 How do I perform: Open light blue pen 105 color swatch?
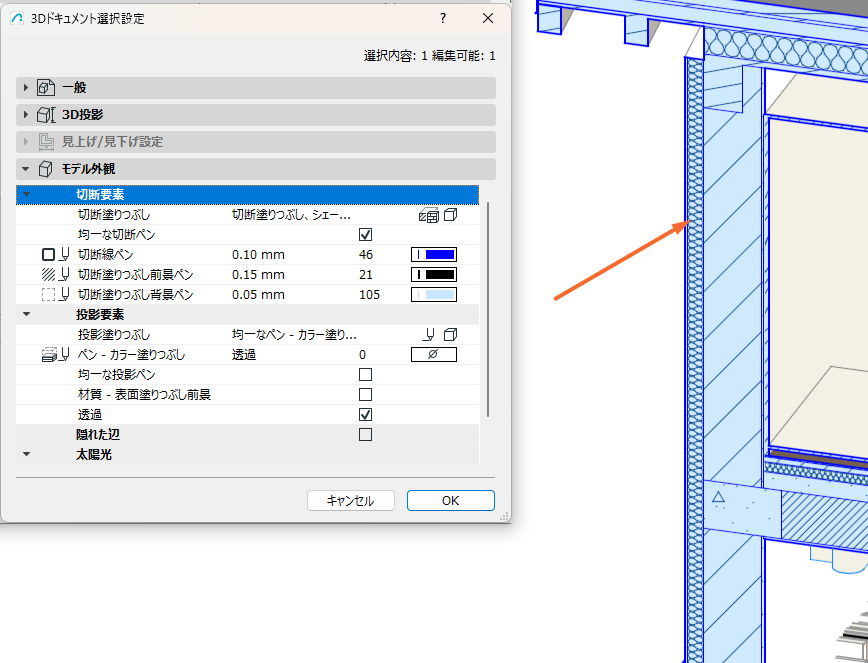pyautogui.click(x=434, y=294)
